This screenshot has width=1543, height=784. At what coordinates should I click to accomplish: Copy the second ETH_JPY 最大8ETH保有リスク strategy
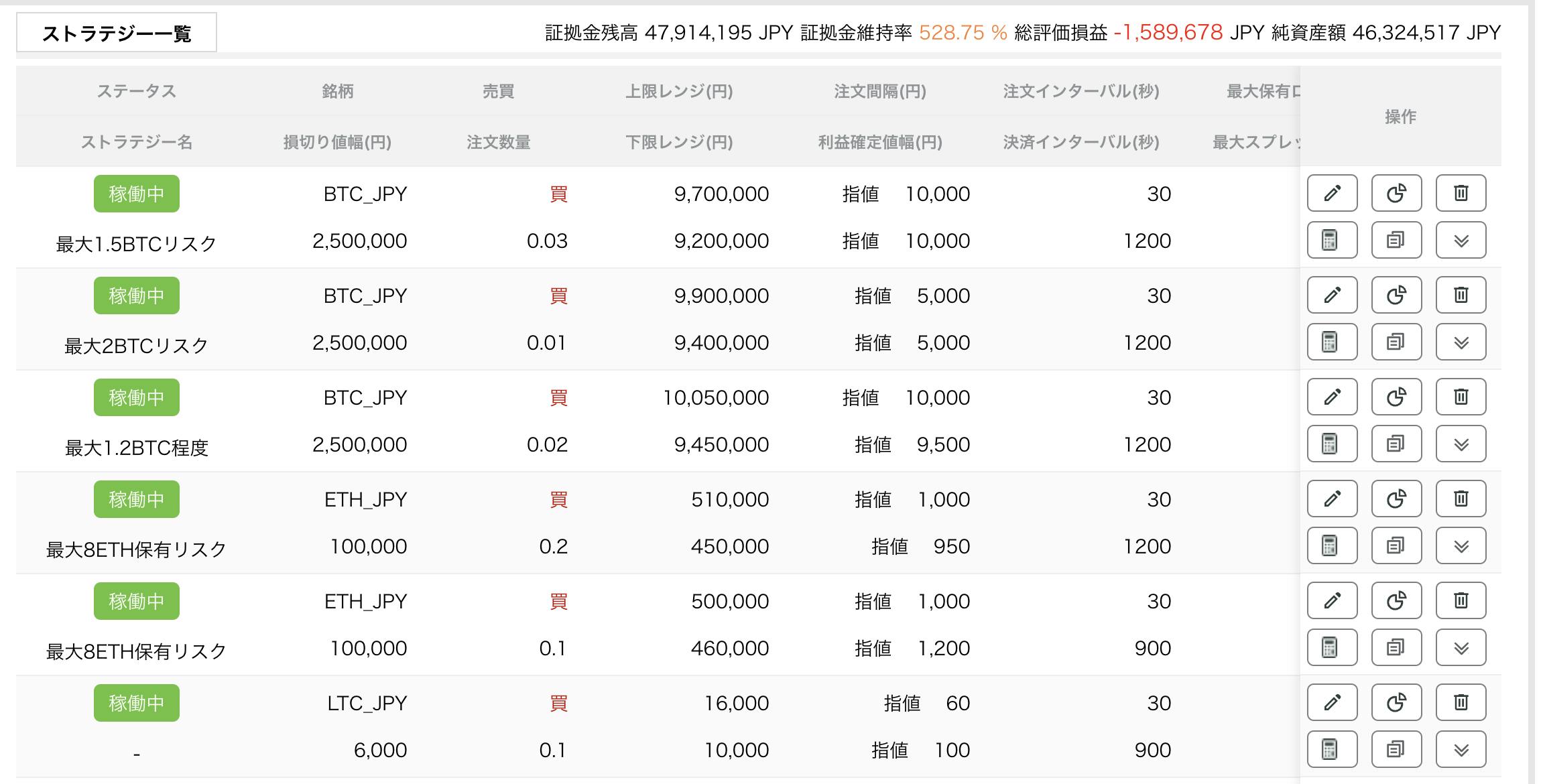pos(1396,647)
